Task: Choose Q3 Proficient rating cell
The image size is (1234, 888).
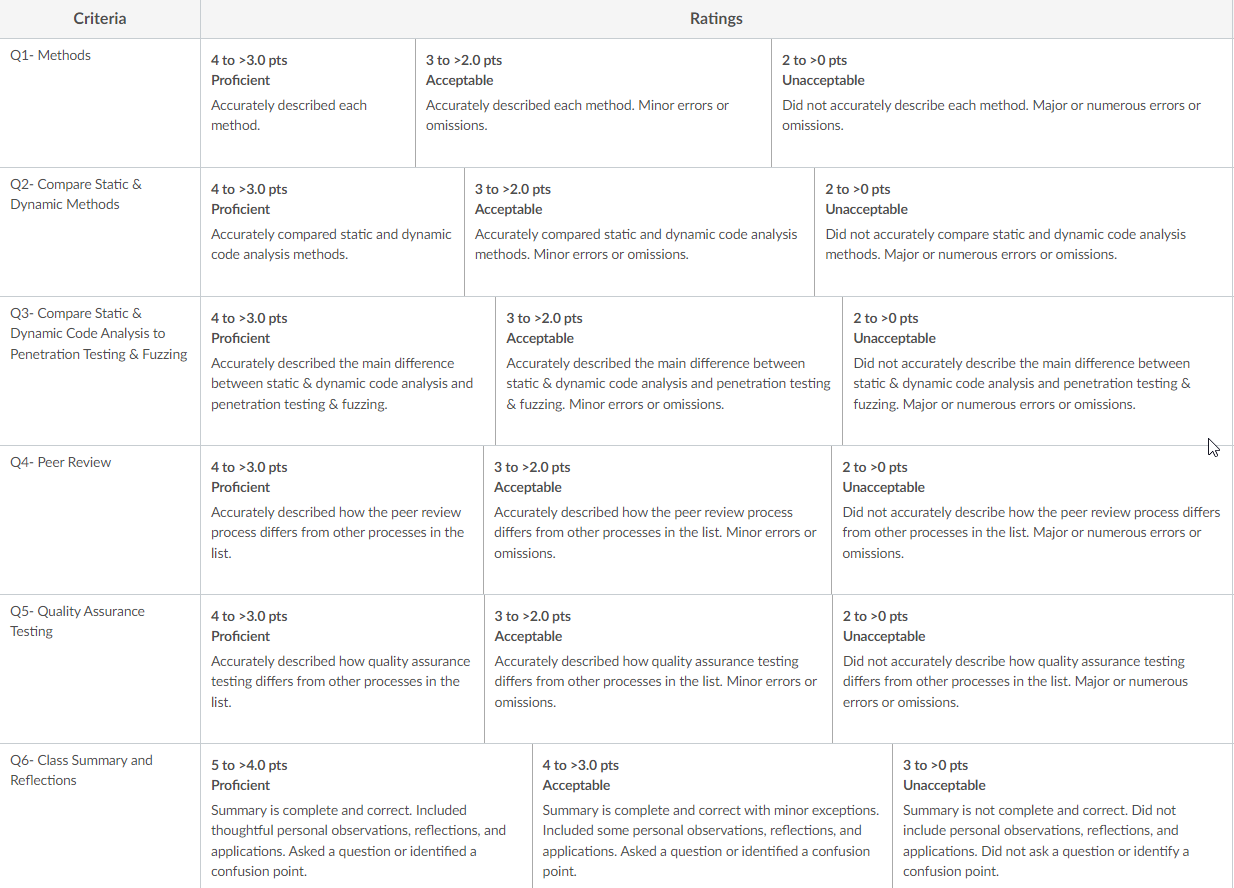Action: coord(348,371)
